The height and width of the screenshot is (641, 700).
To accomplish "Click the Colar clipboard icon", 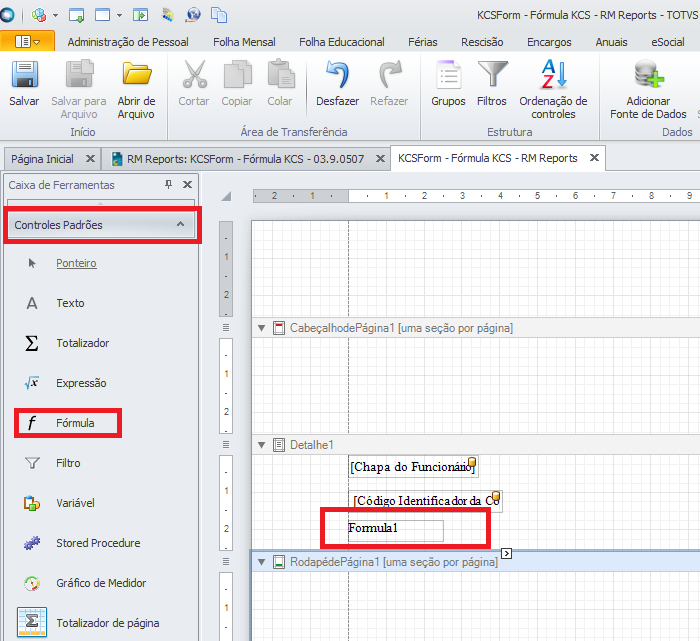I will tap(281, 74).
